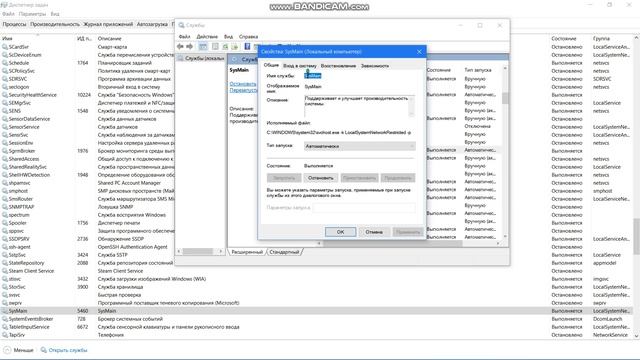
Task: Toggle console tree icon in Services toolbar
Action: click(203, 47)
